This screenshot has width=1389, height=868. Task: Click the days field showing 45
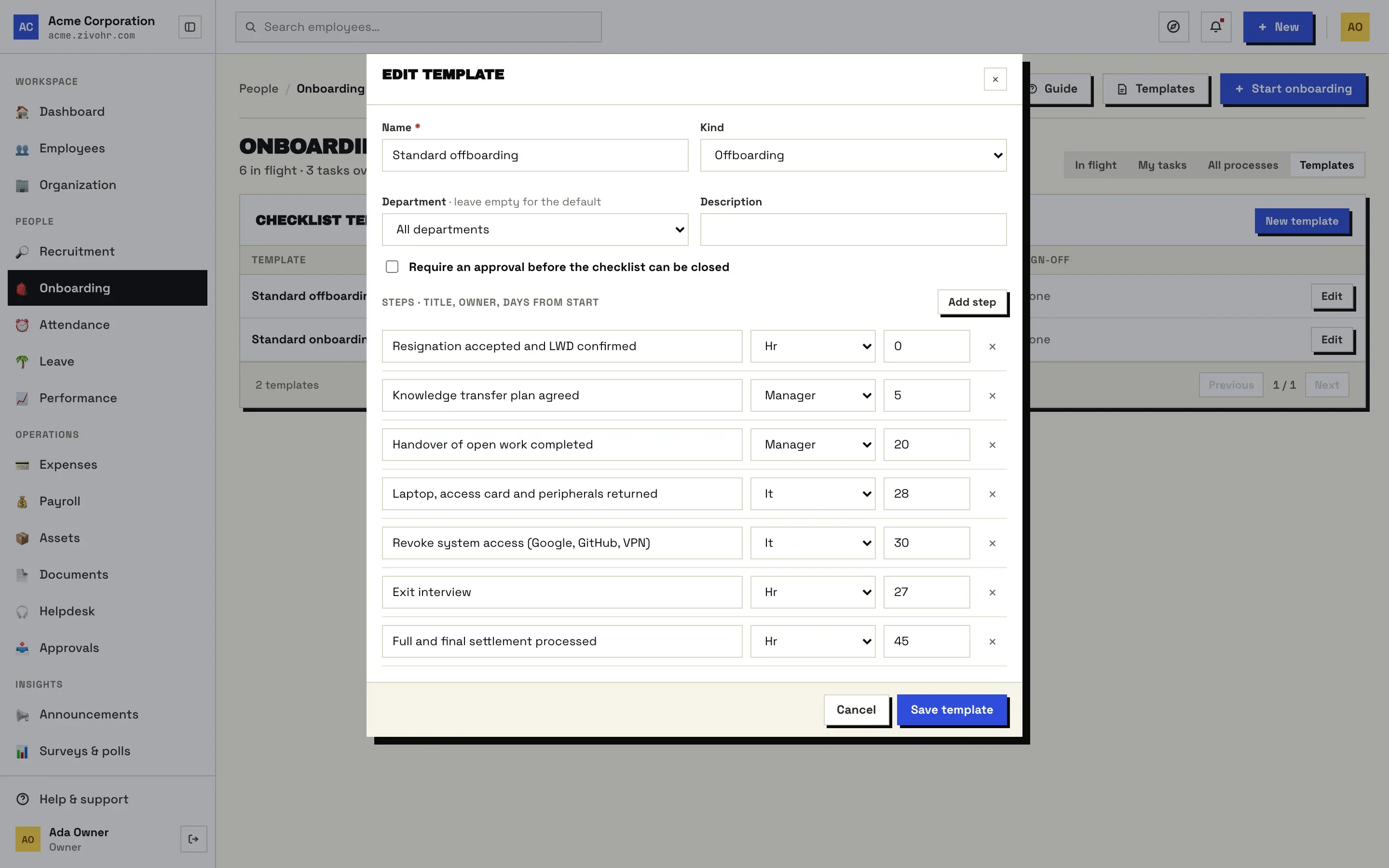point(926,642)
